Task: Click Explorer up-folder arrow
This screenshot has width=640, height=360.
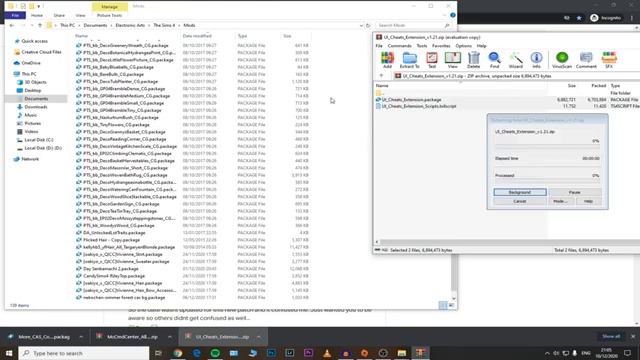Action: [40, 25]
